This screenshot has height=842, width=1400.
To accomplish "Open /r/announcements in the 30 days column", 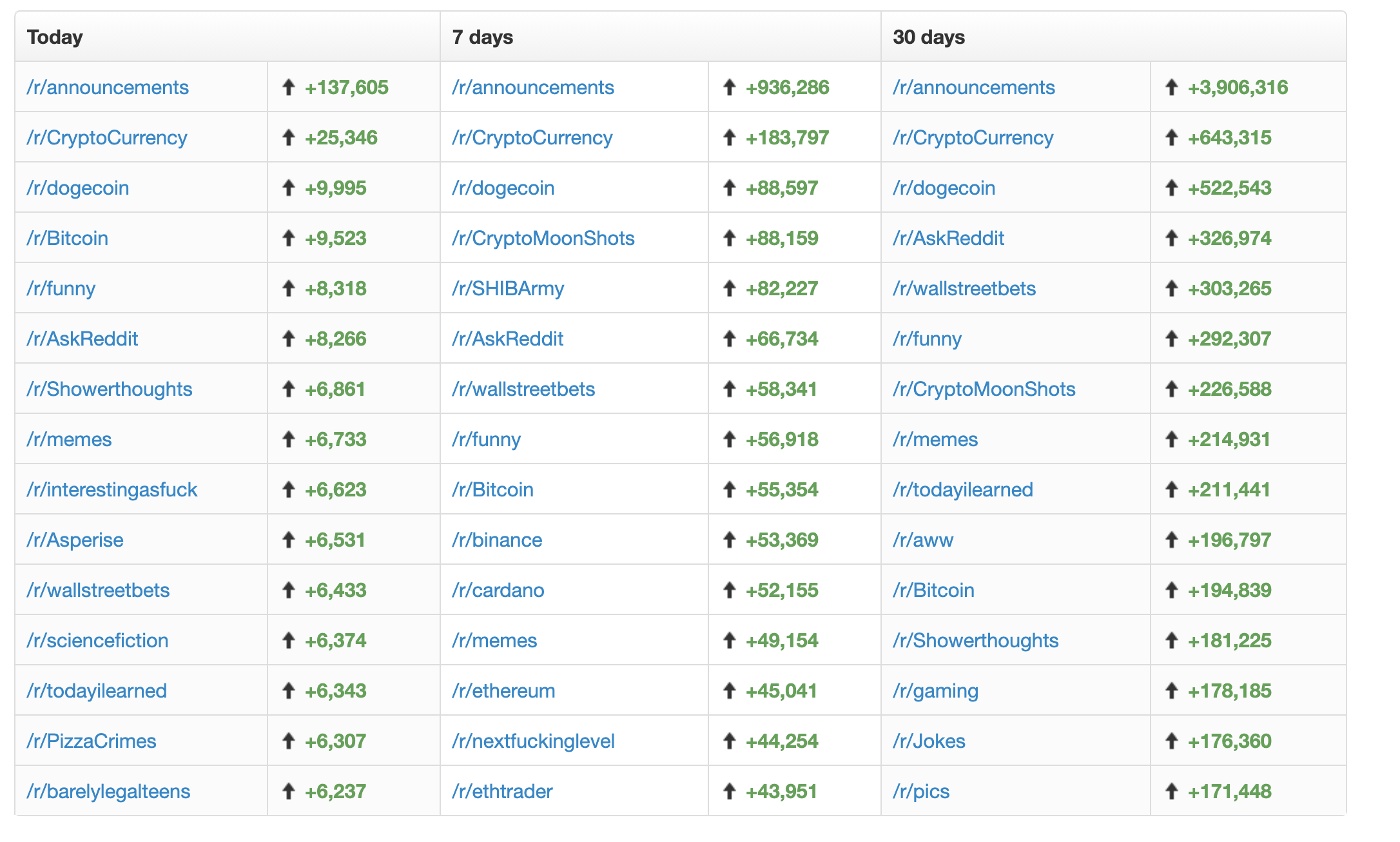I will click(x=974, y=87).
